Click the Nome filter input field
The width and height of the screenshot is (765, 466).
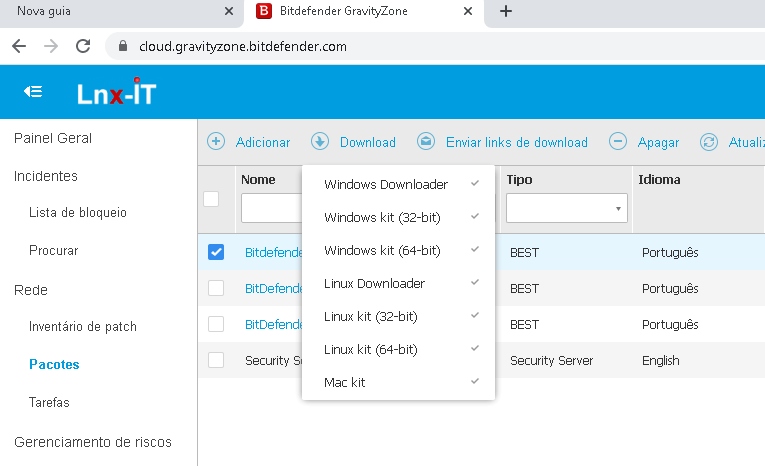point(272,208)
